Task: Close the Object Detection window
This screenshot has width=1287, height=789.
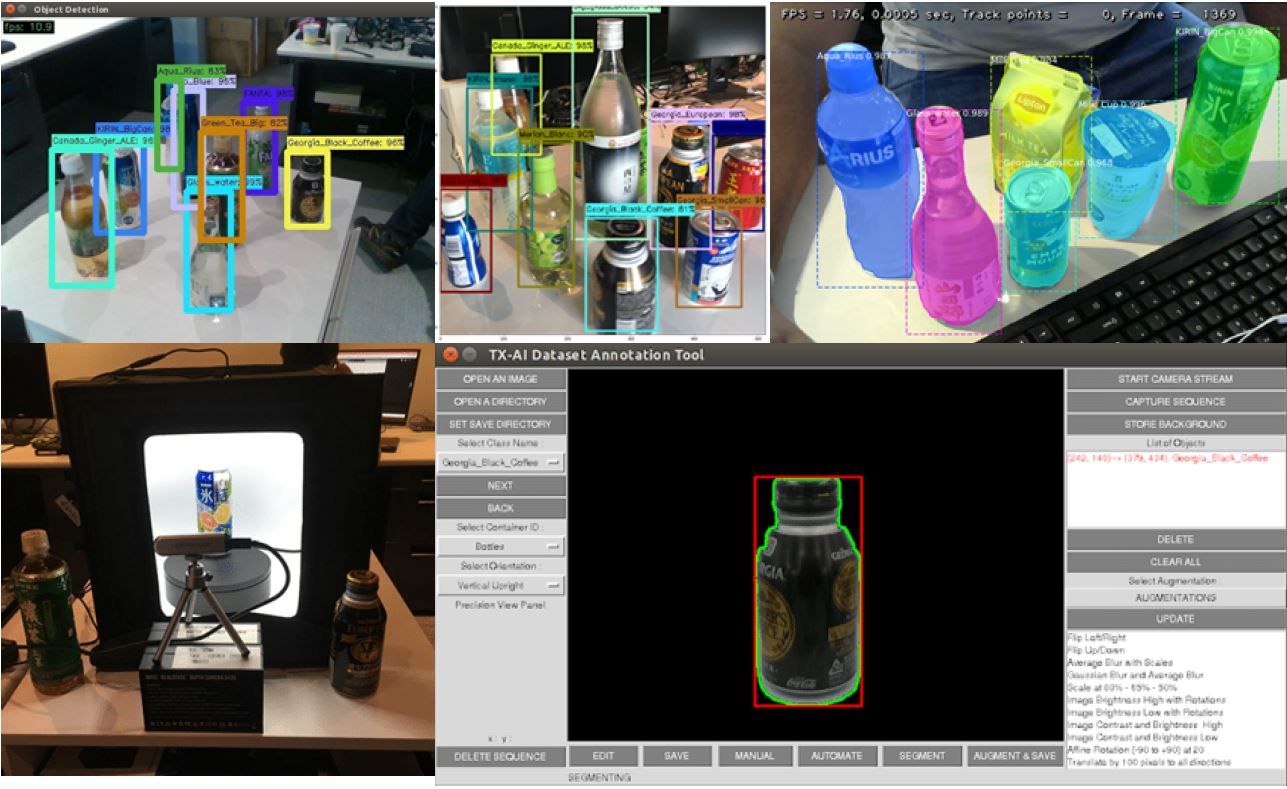Action: tap(6, 9)
